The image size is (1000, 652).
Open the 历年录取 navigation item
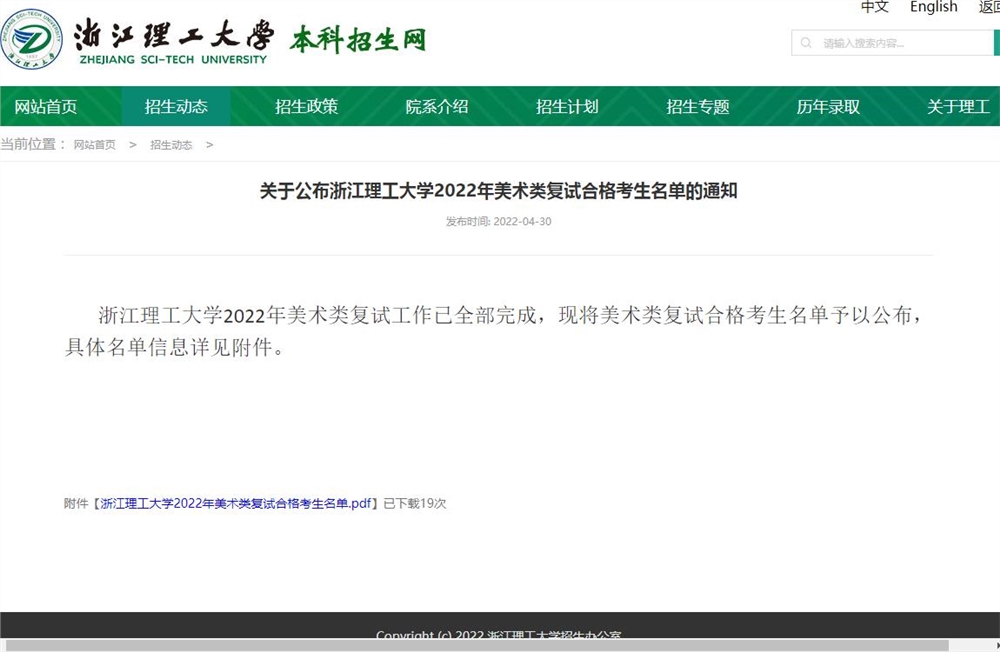pyautogui.click(x=828, y=107)
